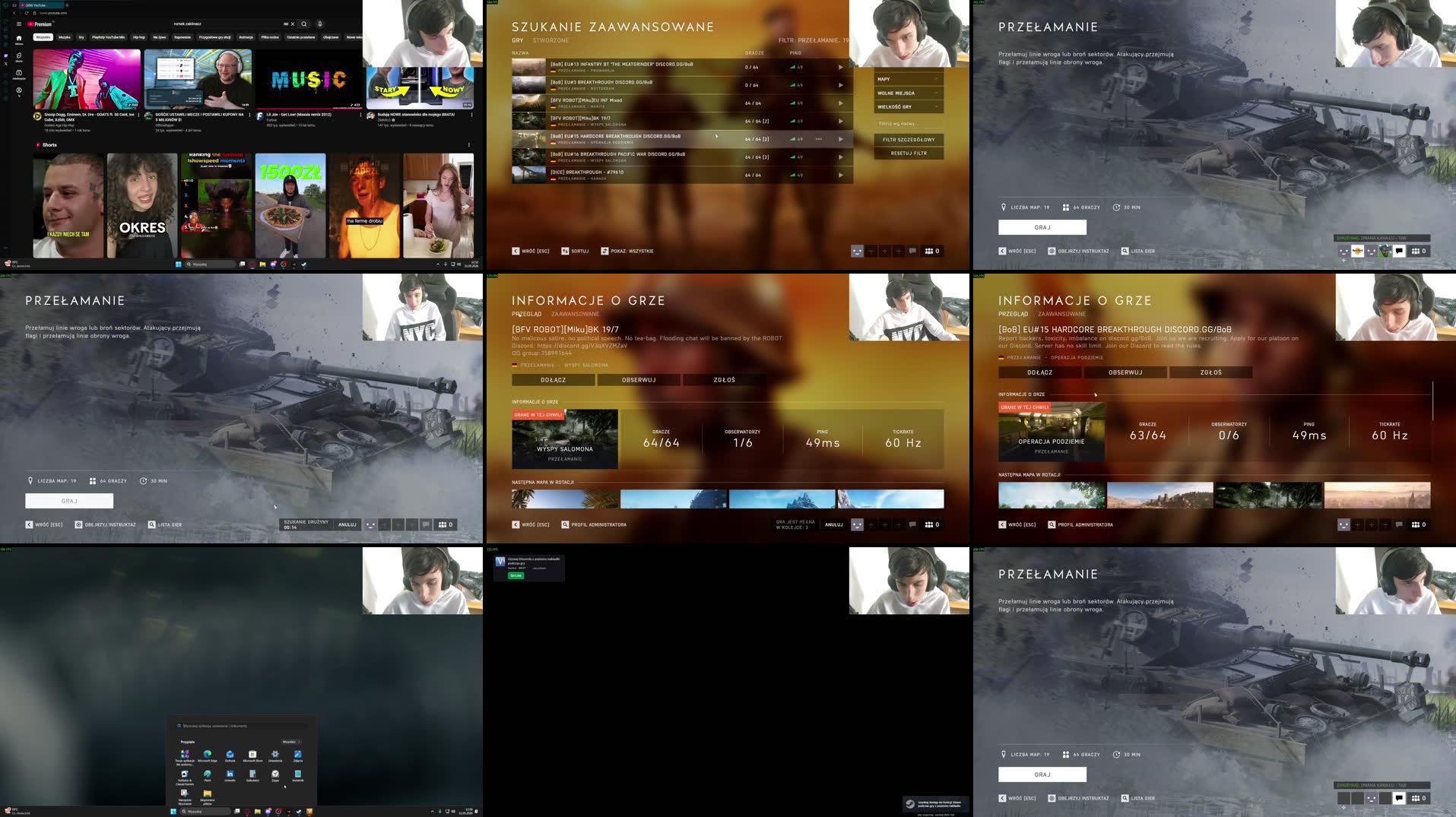
Task: Click OBSERWUJ for [BFV ROBOT][Miku]BK 19/7 server
Action: (x=639, y=380)
